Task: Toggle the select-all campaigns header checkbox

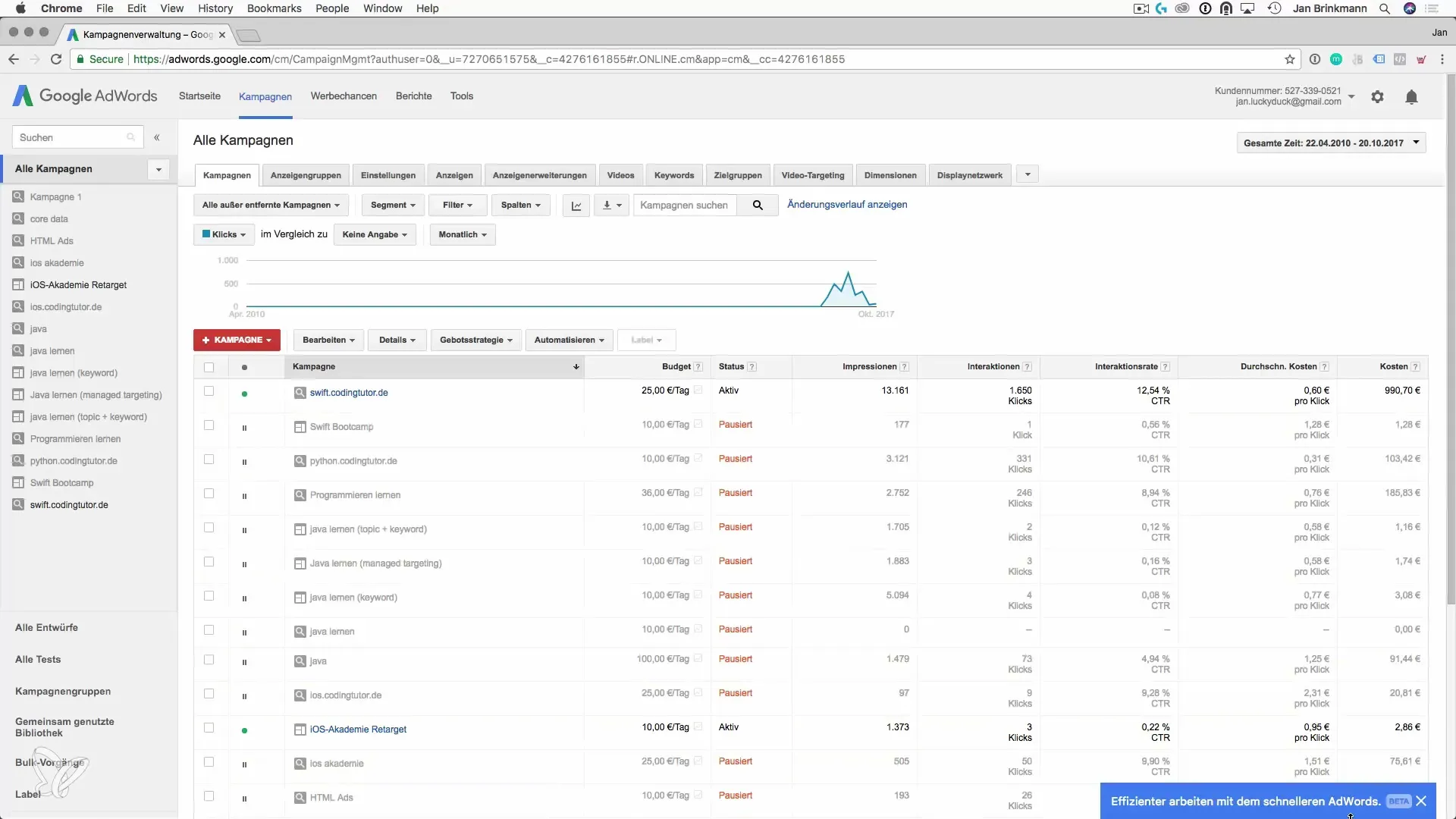Action: click(209, 367)
